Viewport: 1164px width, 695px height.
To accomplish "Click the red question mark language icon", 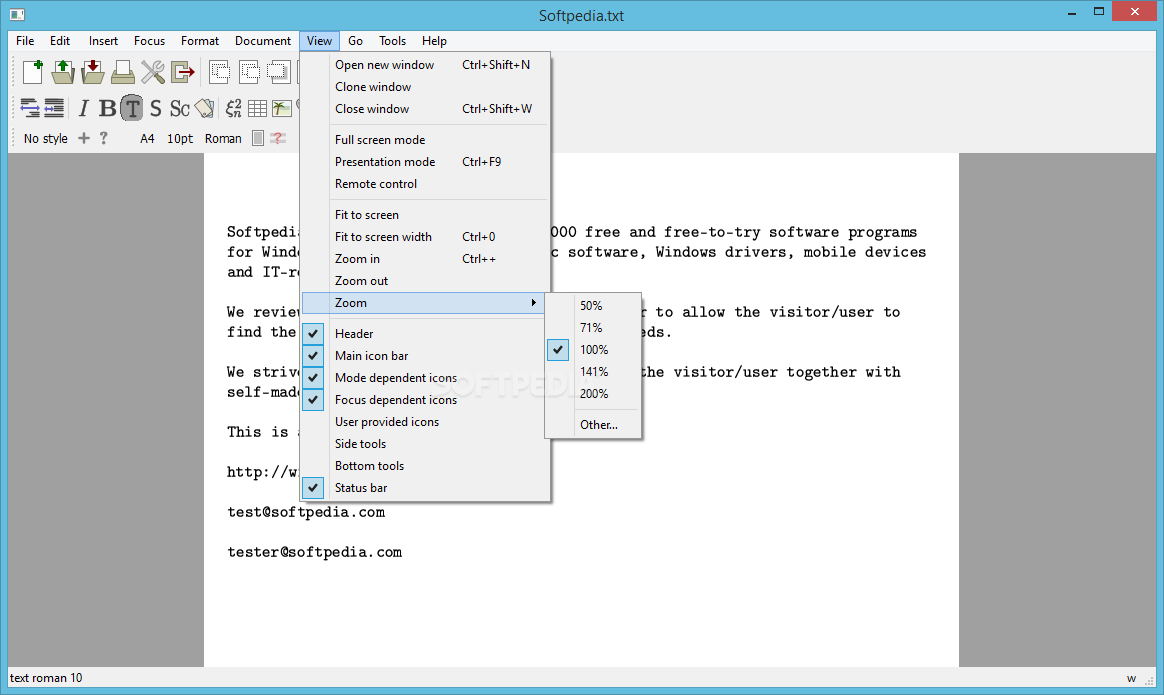I will pos(278,138).
